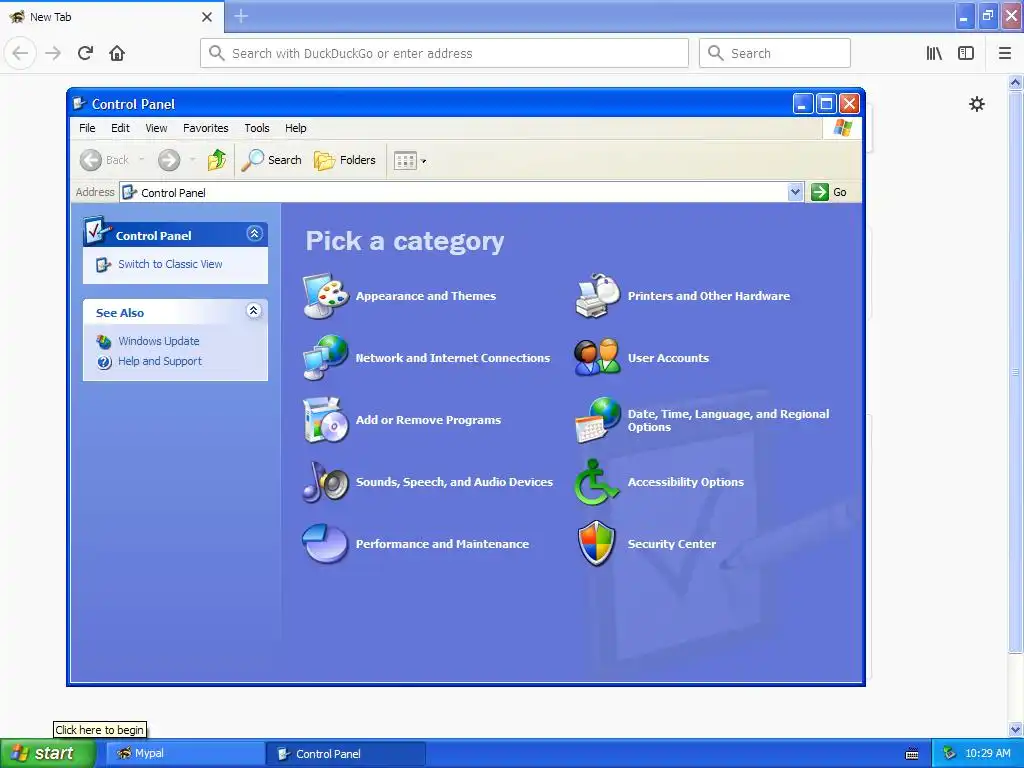This screenshot has width=1024, height=768.
Task: Click the Windows Start button
Action: click(x=46, y=753)
